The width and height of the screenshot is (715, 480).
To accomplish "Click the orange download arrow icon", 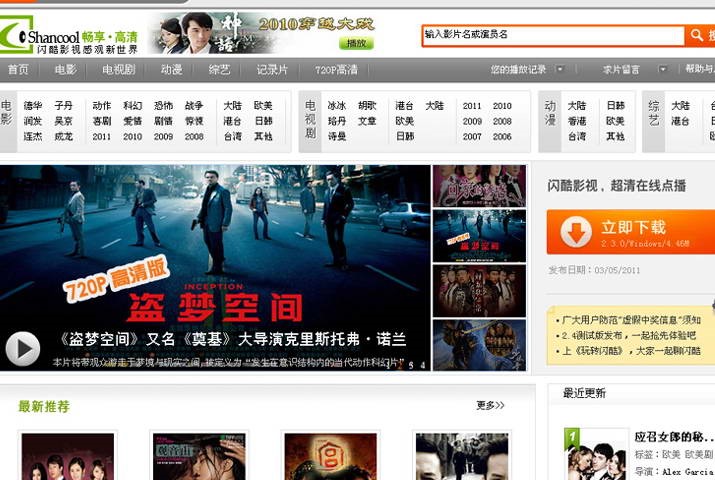I will 576,232.
